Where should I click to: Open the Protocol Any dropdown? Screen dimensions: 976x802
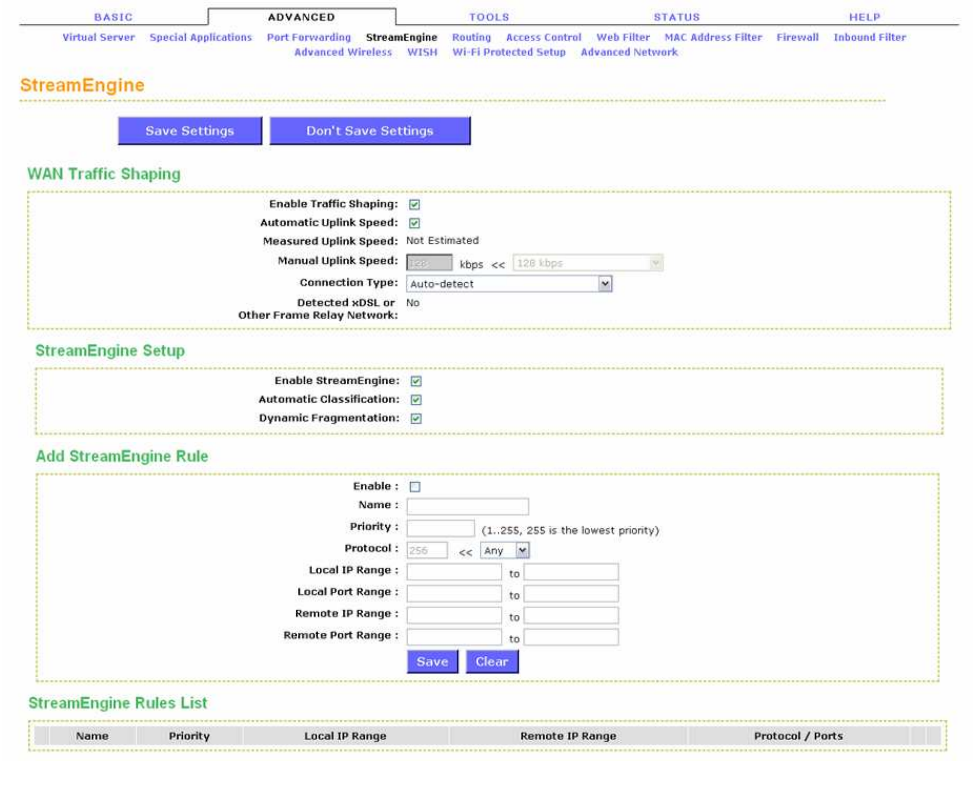(505, 550)
